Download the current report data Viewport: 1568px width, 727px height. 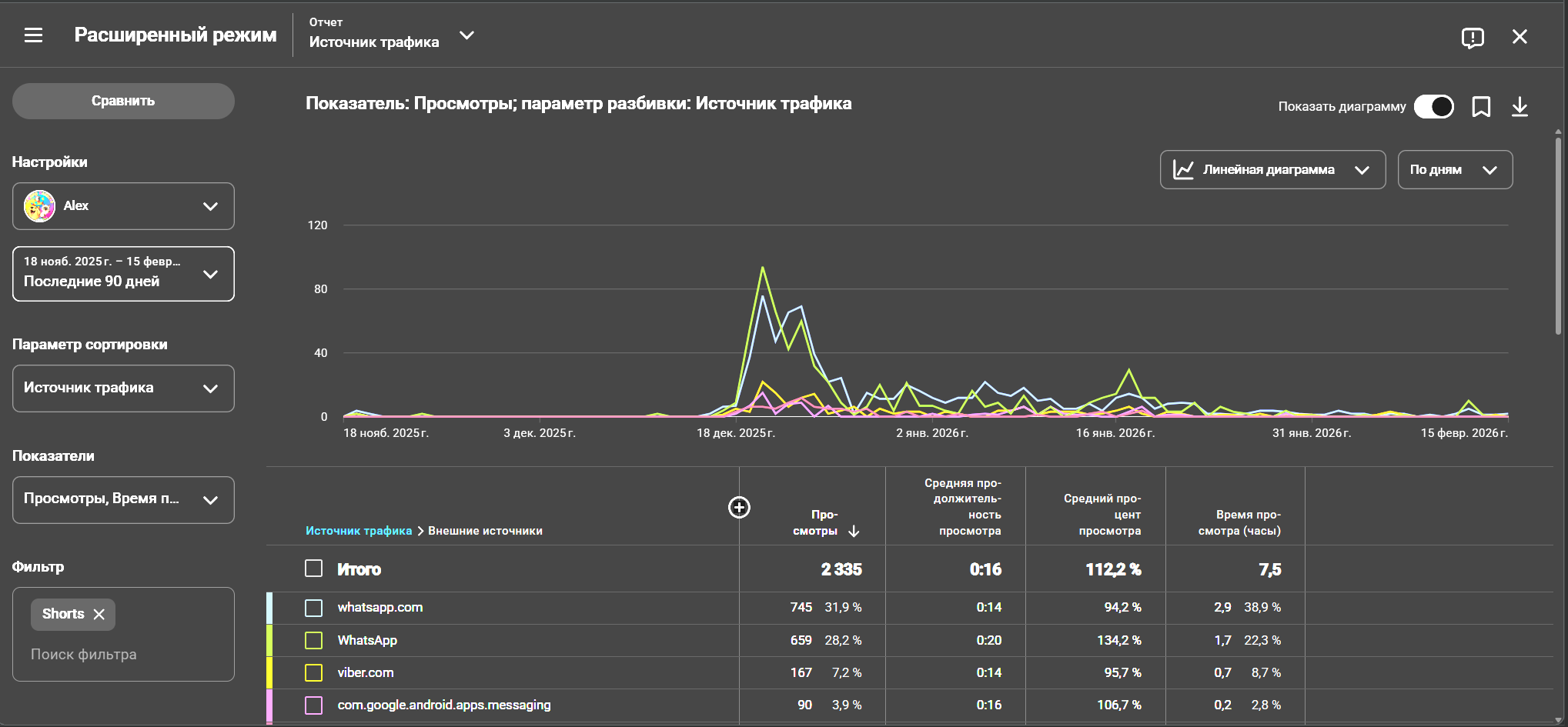[1520, 106]
